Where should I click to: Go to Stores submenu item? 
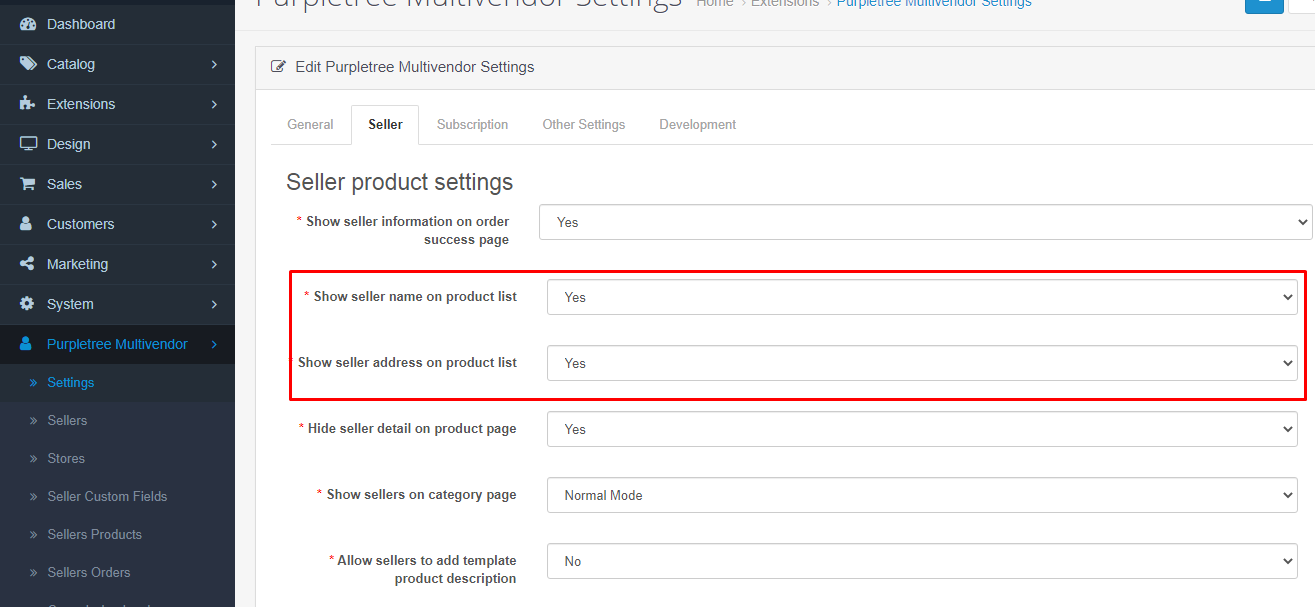coord(117,459)
